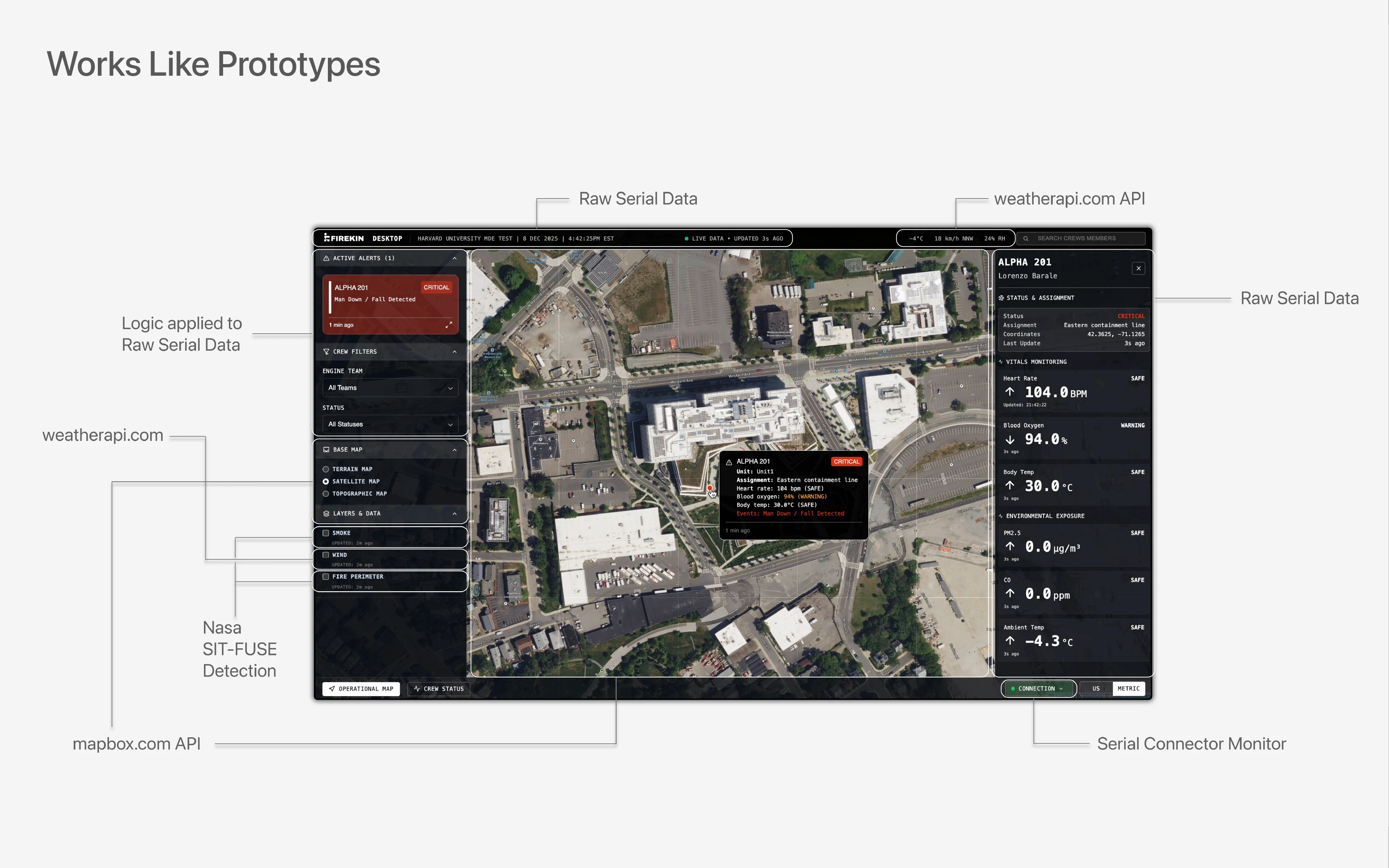
Task: Click the warning icon in the ALPHA 201 map popup
Action: click(x=729, y=462)
